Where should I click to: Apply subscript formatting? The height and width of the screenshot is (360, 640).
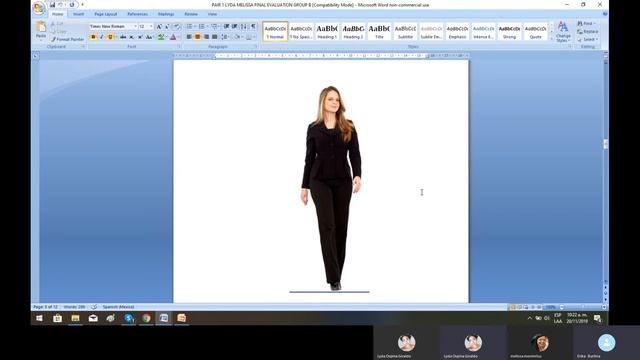(x=131, y=37)
